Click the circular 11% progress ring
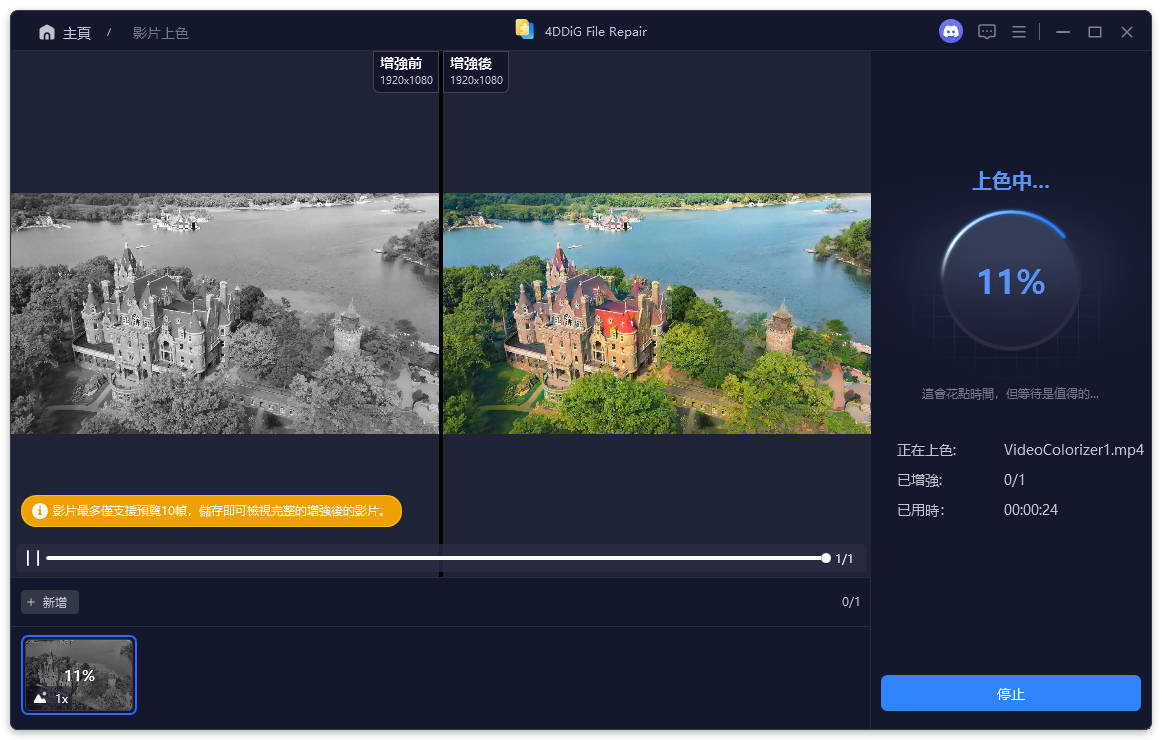 coord(1010,281)
